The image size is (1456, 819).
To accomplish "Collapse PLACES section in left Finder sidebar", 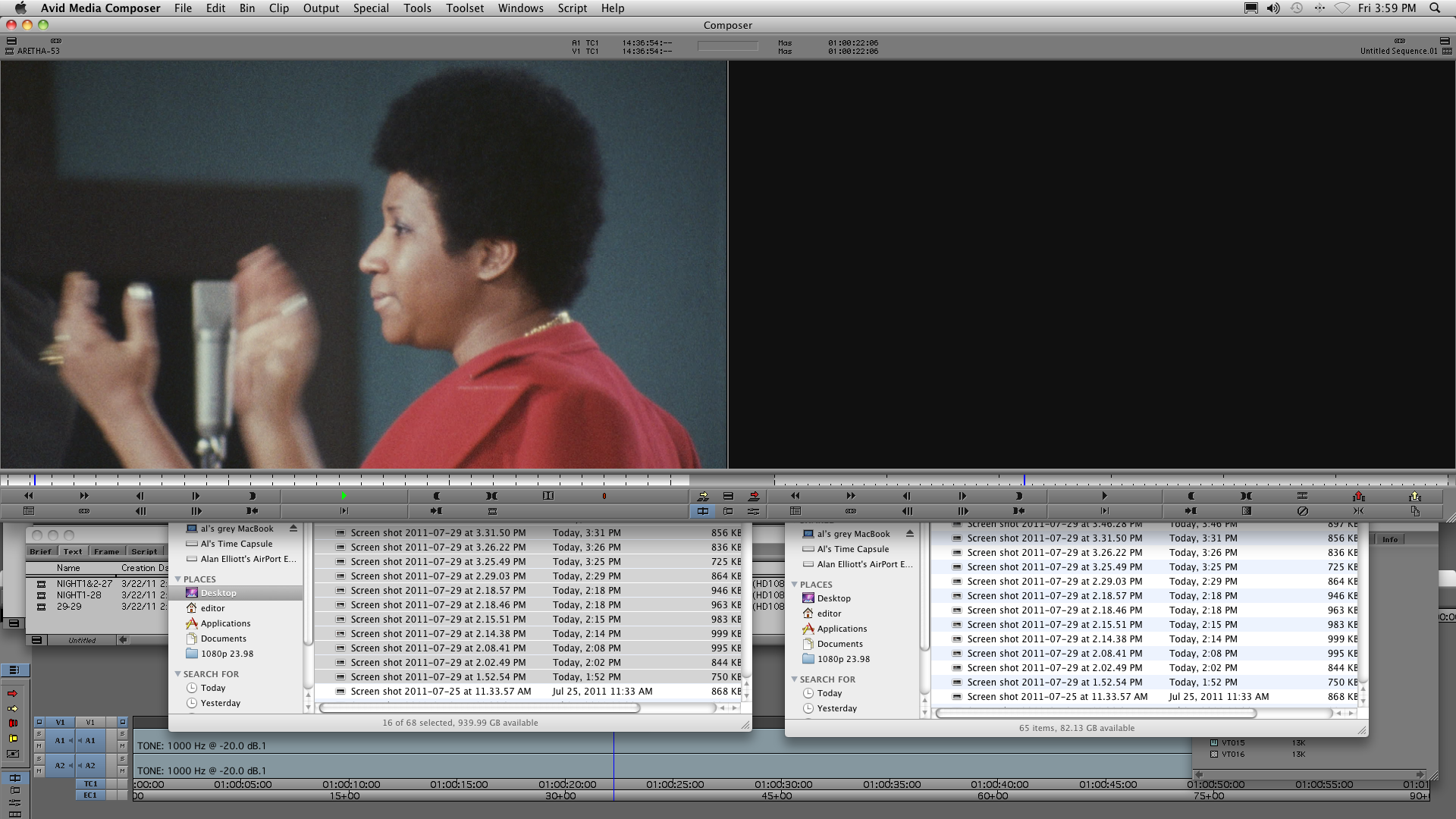I will pos(178,579).
